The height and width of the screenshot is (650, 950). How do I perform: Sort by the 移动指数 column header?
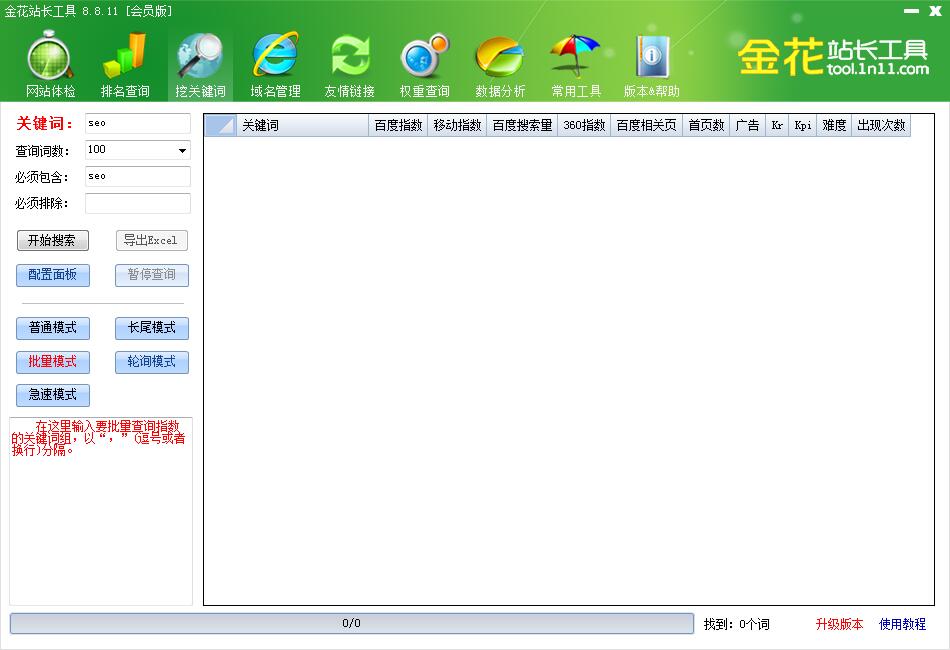click(x=457, y=125)
